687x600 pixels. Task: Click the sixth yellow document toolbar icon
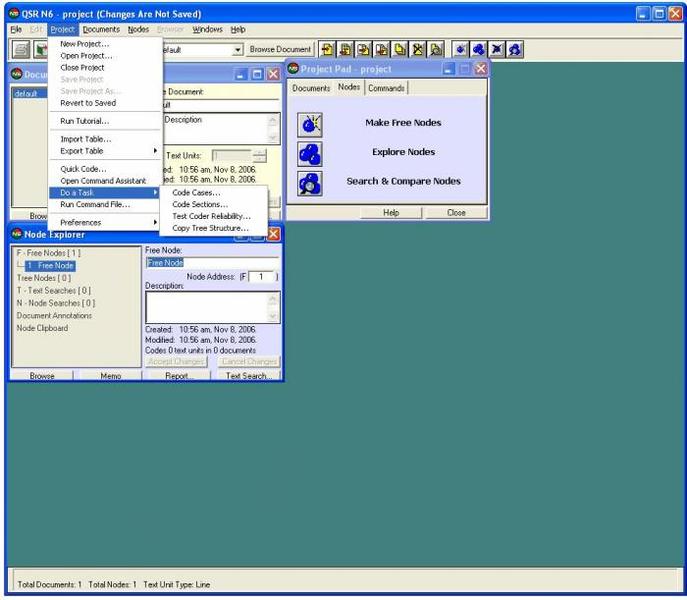(x=418, y=50)
